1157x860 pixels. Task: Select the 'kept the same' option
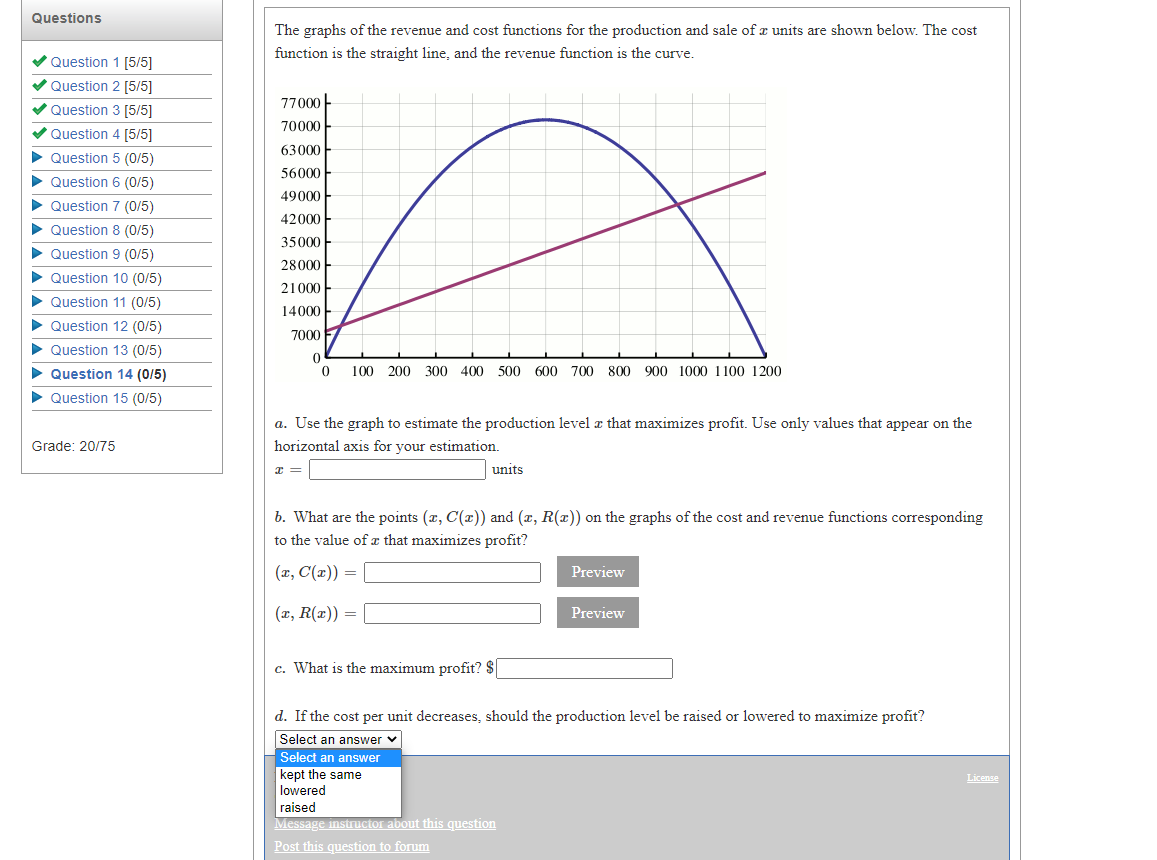pyautogui.click(x=320, y=774)
